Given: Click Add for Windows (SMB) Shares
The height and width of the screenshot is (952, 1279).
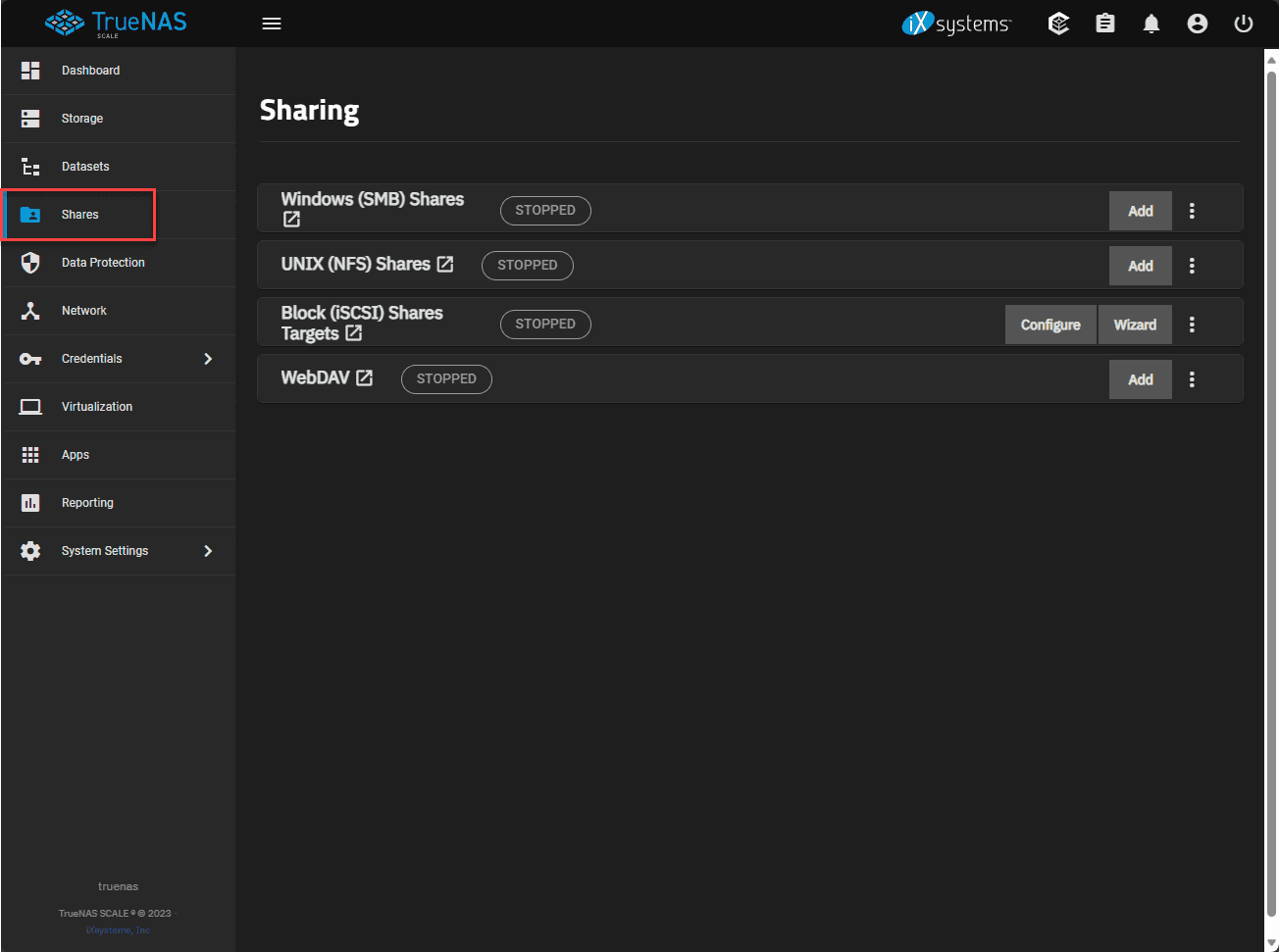Looking at the screenshot, I should 1140,210.
